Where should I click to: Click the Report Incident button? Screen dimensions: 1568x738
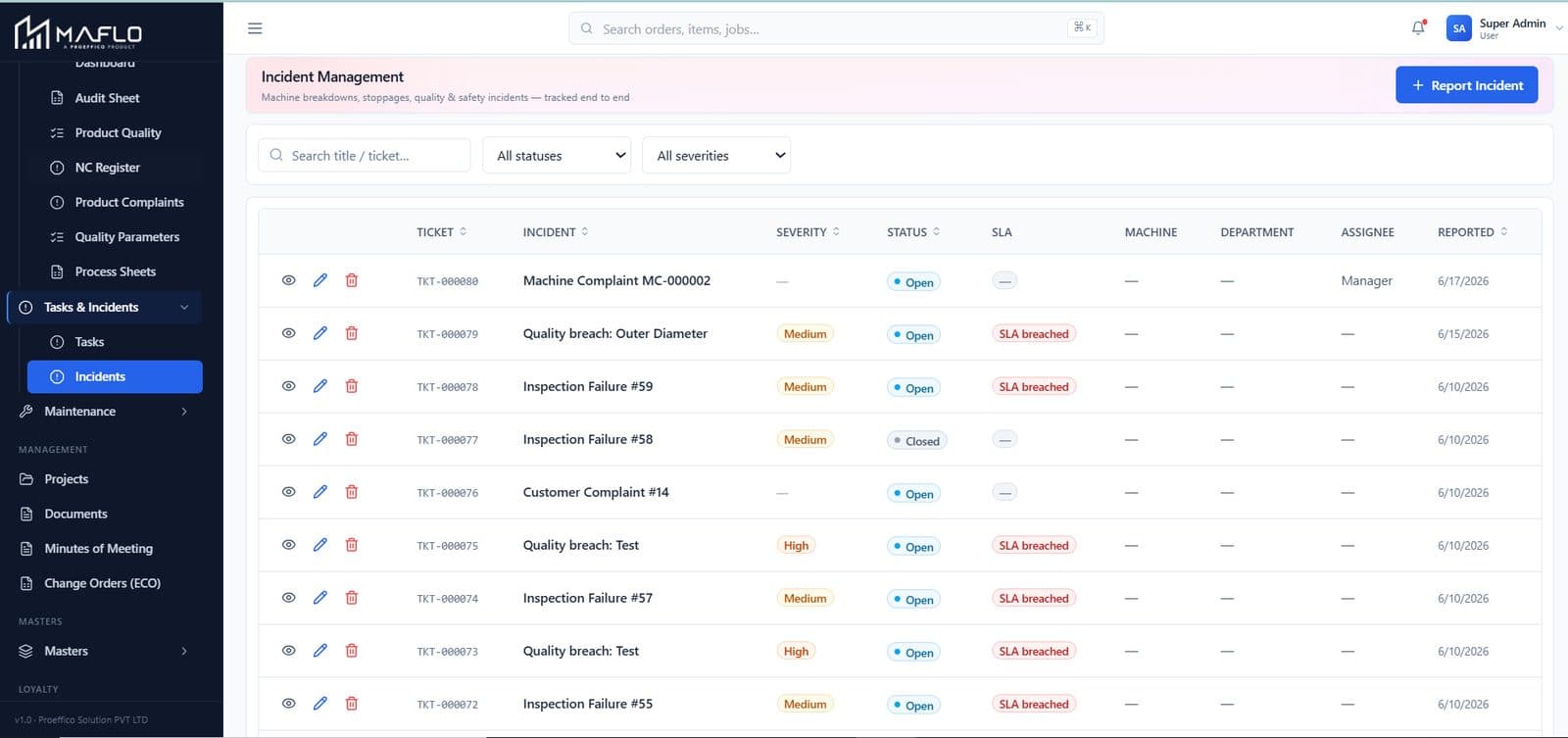click(x=1467, y=85)
